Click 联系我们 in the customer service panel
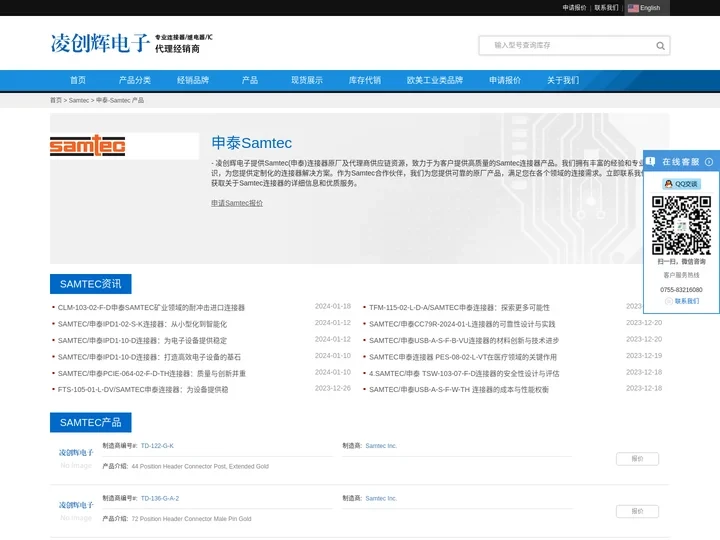This screenshot has height=540, width=720. [686, 301]
